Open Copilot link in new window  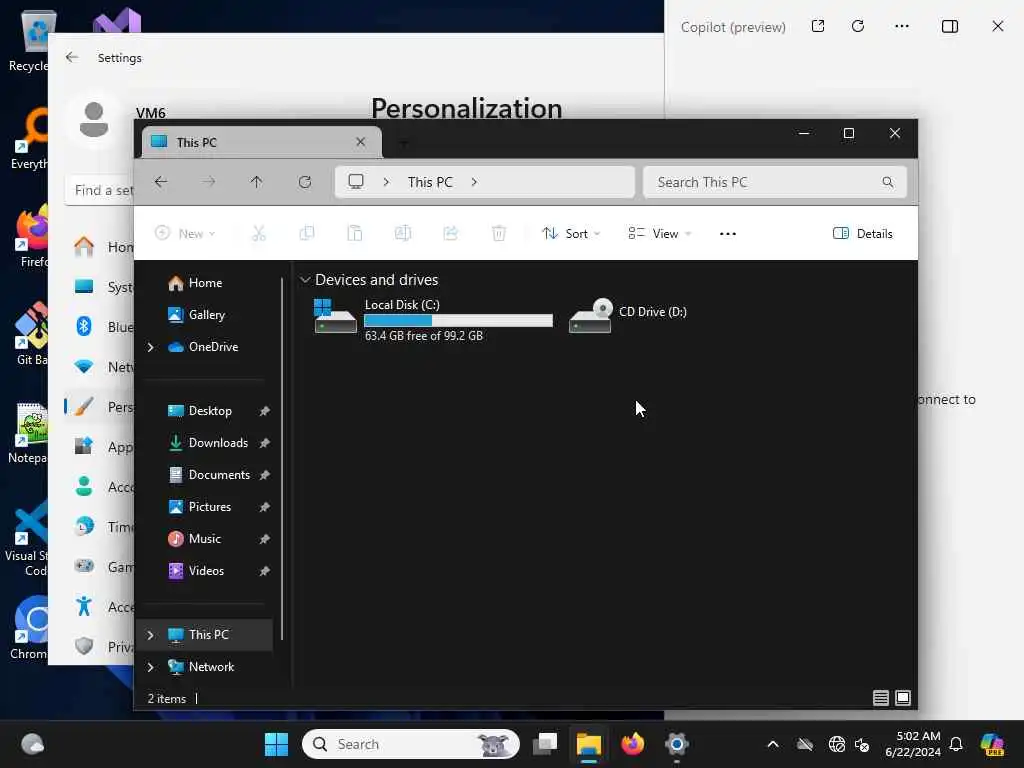point(818,26)
